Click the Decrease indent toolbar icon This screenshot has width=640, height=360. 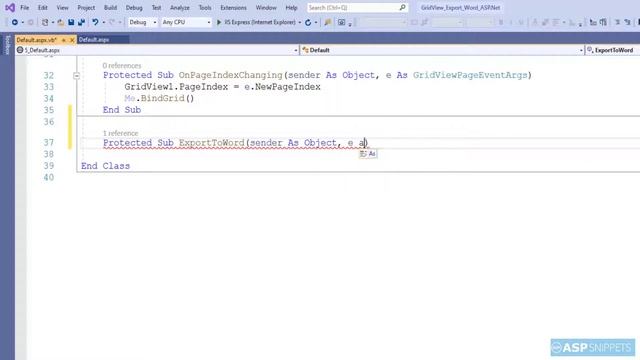coord(618,22)
